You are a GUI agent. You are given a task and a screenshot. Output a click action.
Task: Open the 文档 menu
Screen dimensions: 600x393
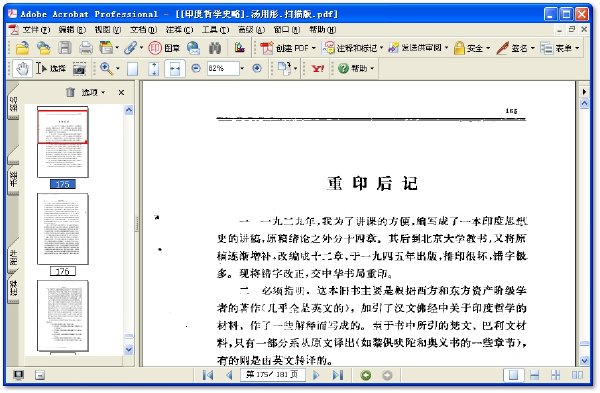143,29
